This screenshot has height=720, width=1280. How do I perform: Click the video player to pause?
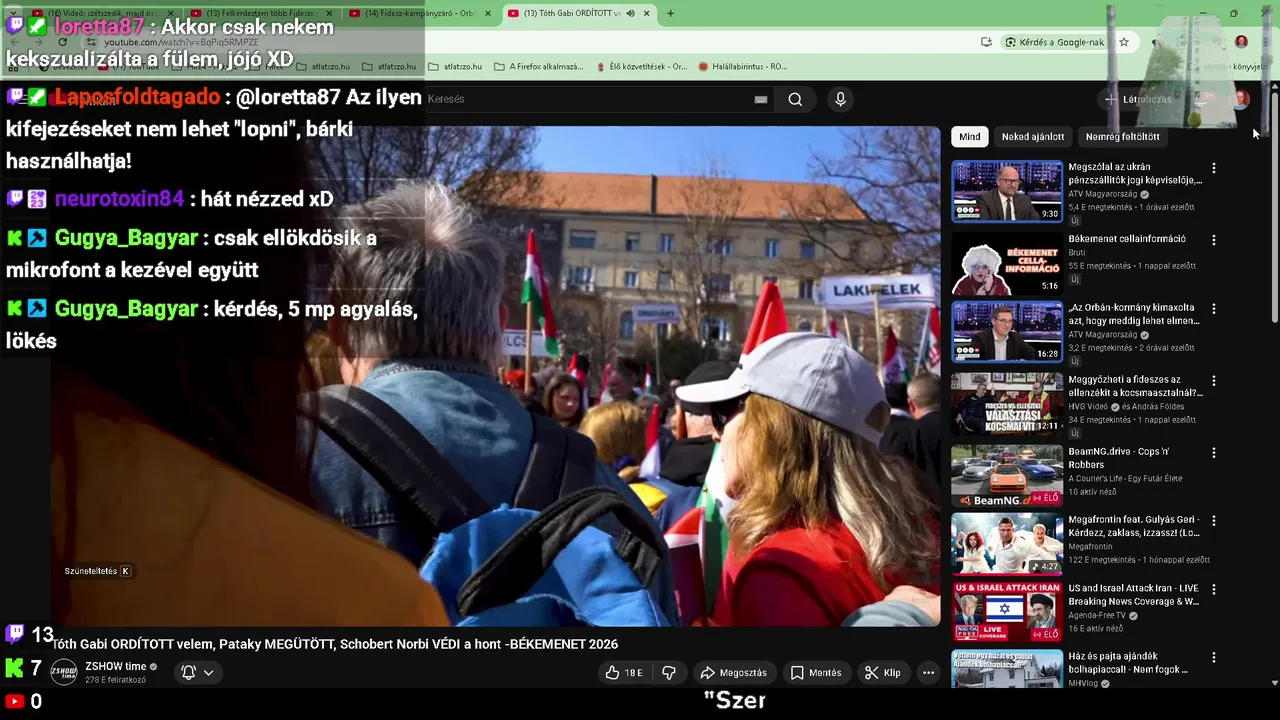tap(495, 376)
